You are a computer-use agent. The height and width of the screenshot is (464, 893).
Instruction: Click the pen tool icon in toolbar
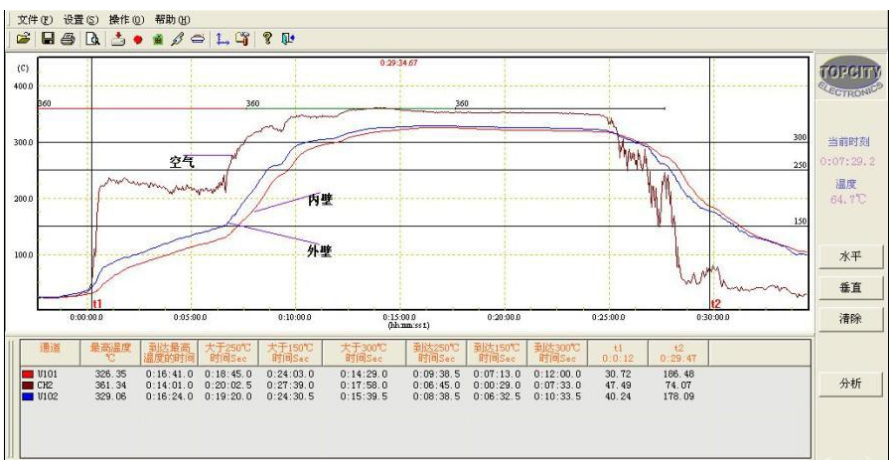177,38
